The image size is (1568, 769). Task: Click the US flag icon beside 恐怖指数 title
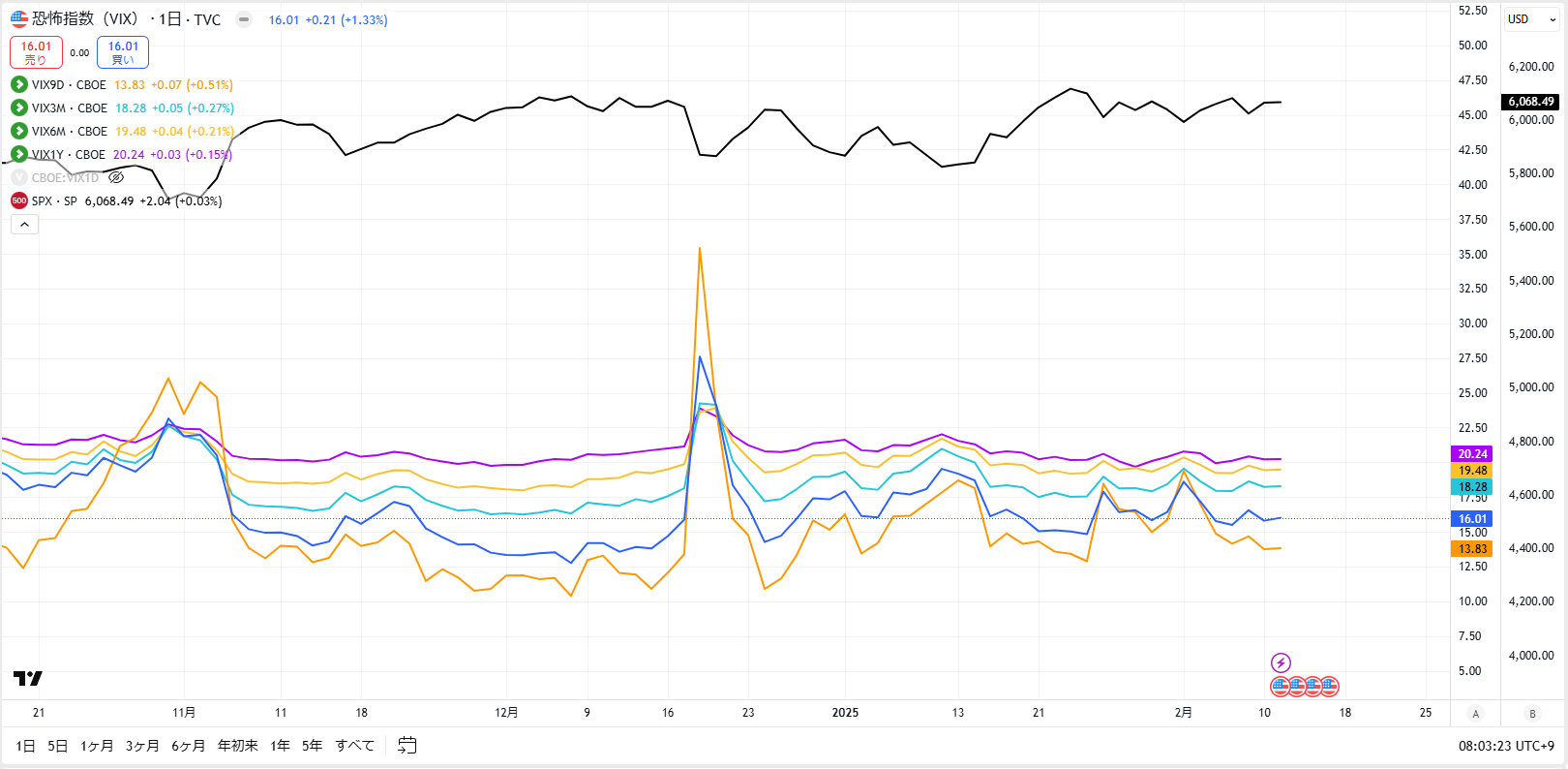pos(19,19)
